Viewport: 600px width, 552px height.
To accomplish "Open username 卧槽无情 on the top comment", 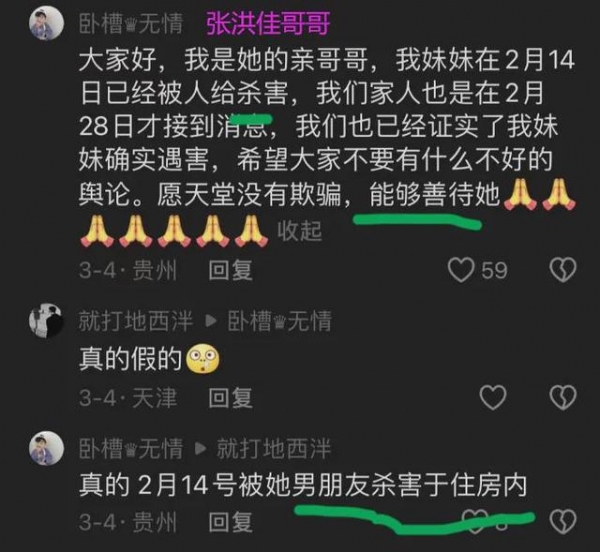I will click(x=131, y=23).
